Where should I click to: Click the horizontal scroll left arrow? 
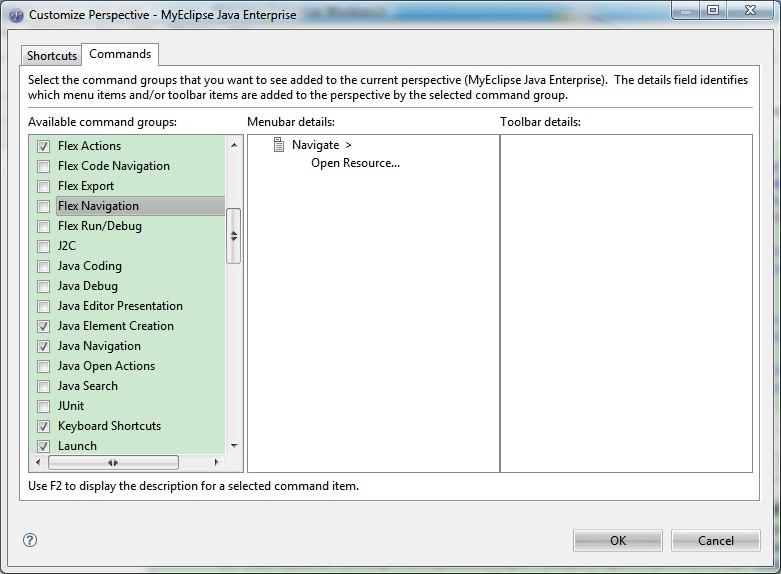click(x=38, y=462)
